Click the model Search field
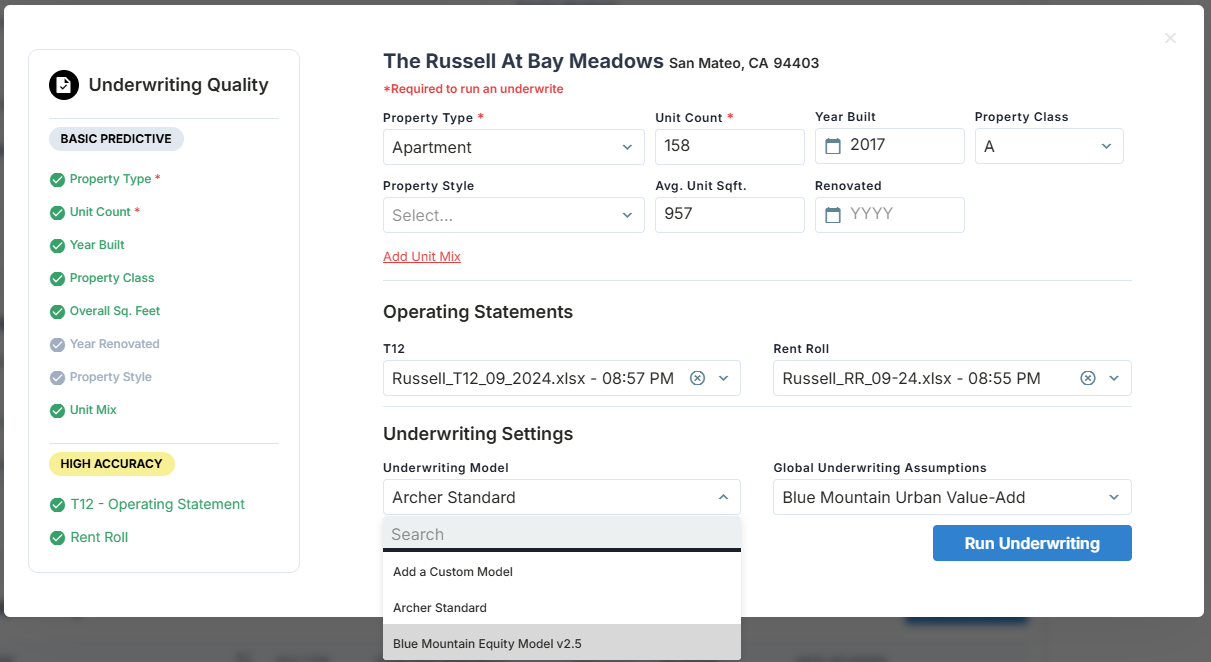The image size is (1211, 662). (x=561, y=534)
